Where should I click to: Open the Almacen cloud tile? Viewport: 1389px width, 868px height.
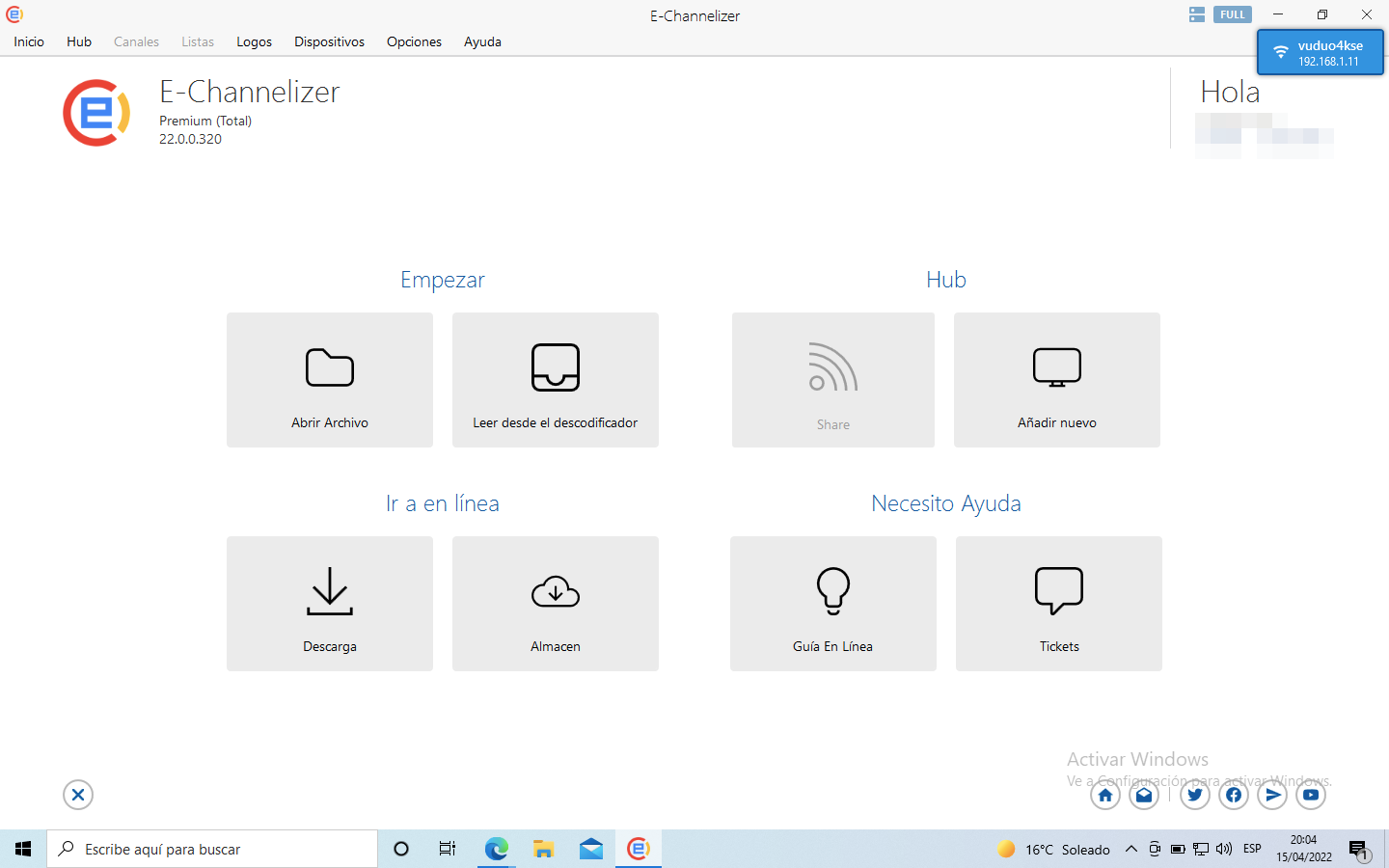click(555, 604)
